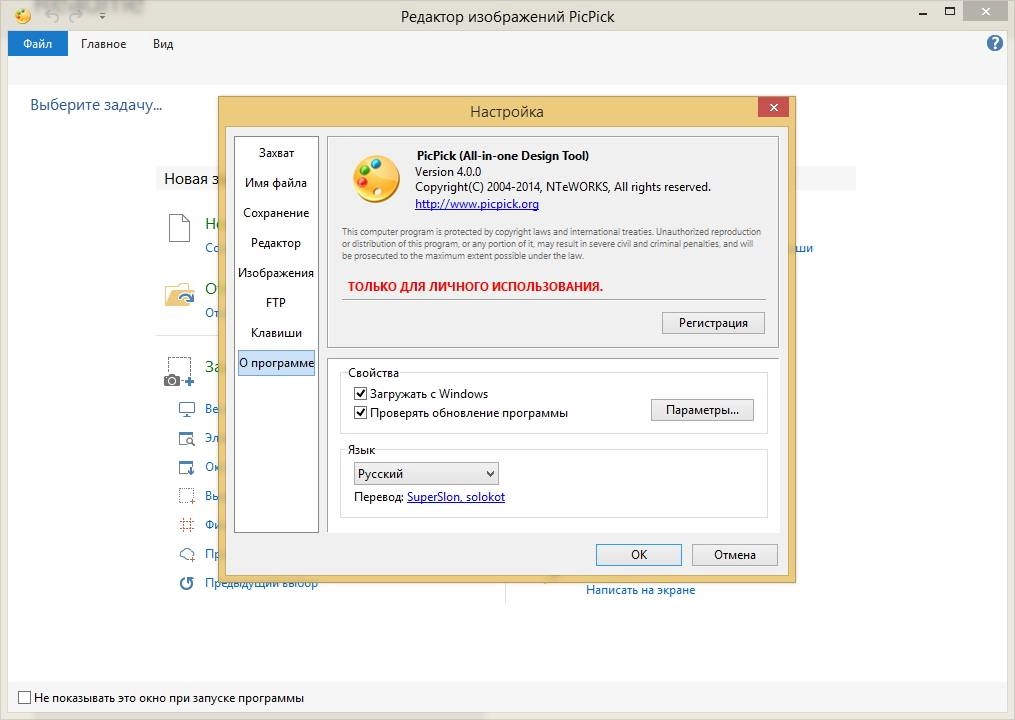
Task: Click the Отмена button
Action: click(x=735, y=555)
